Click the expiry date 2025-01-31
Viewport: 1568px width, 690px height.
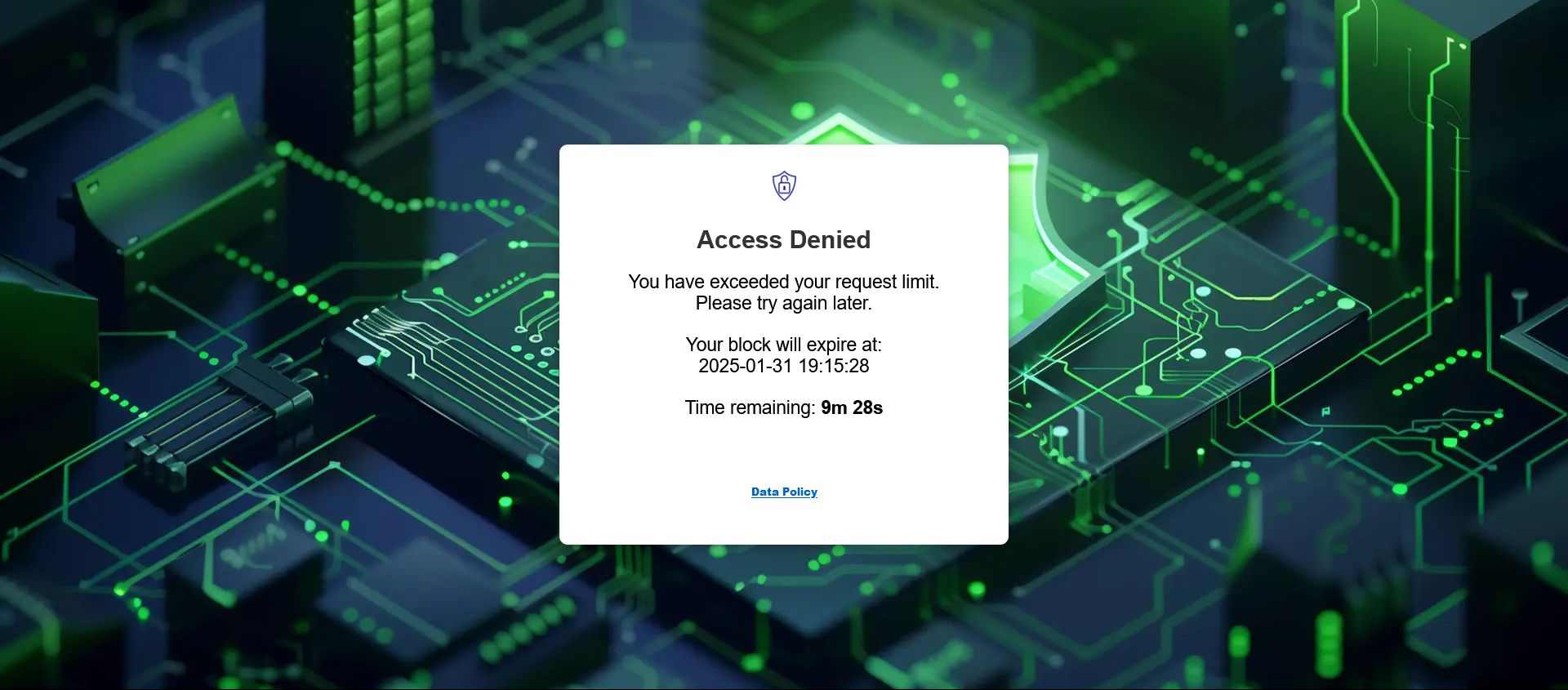(x=746, y=366)
